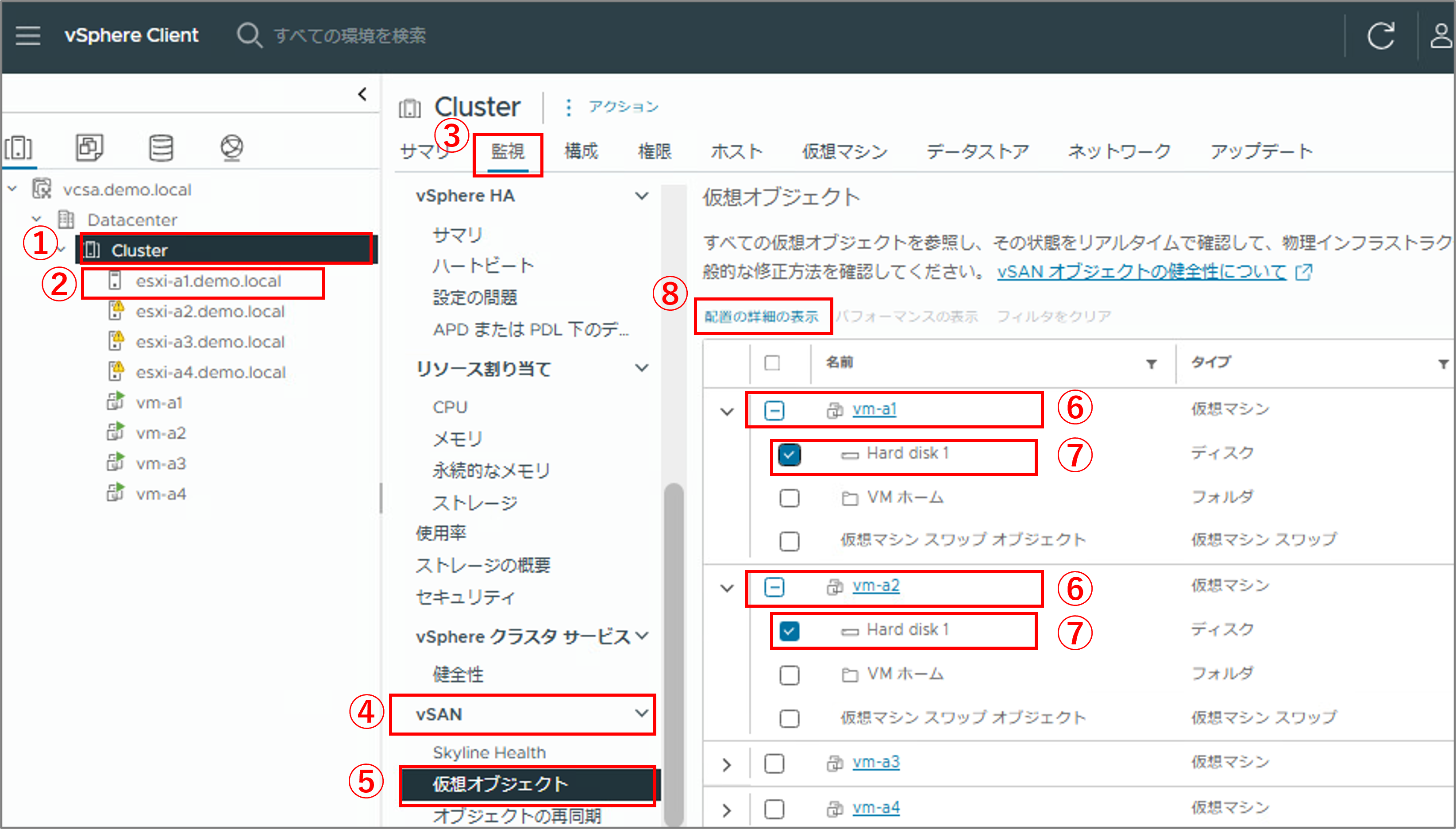
Task: Click the vm-a1 powered-on VM icon in tree
Action: coord(116,401)
